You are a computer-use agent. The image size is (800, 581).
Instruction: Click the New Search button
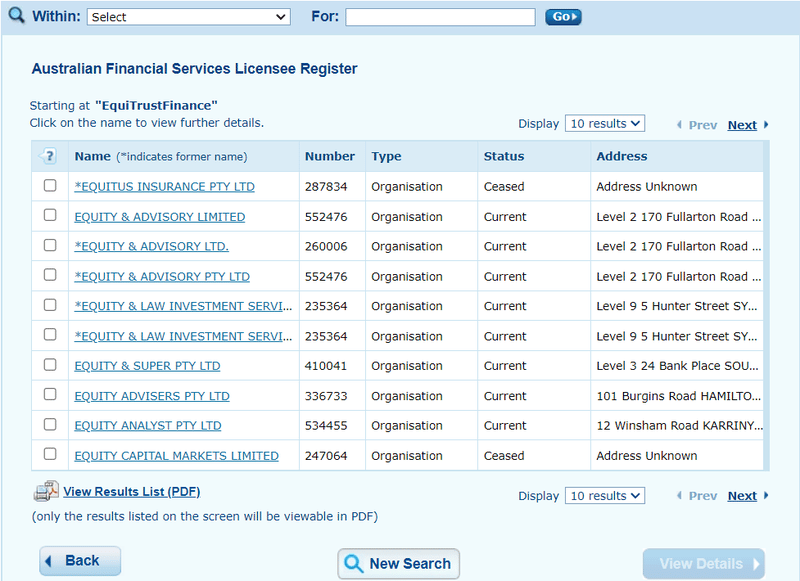[398, 564]
